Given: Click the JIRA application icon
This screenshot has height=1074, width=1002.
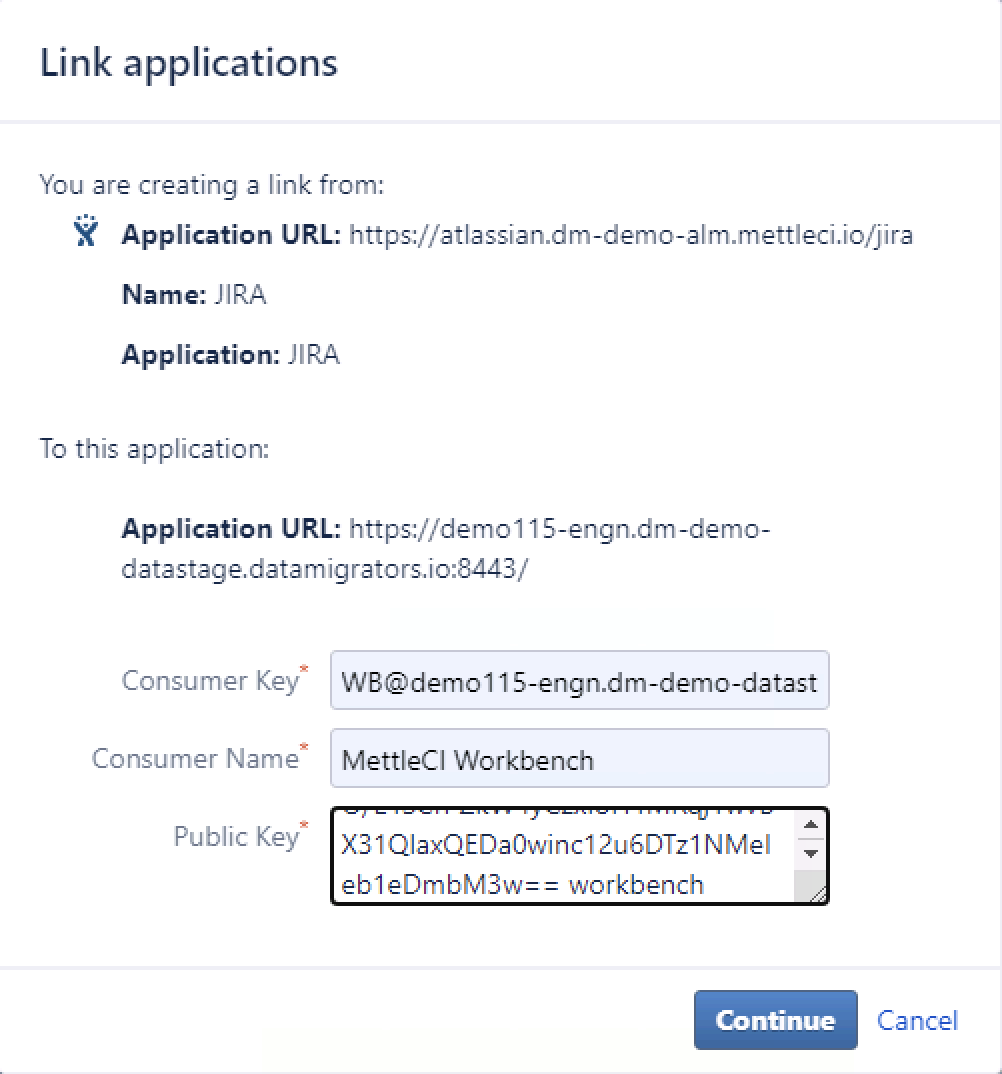Looking at the screenshot, I should point(88,232).
